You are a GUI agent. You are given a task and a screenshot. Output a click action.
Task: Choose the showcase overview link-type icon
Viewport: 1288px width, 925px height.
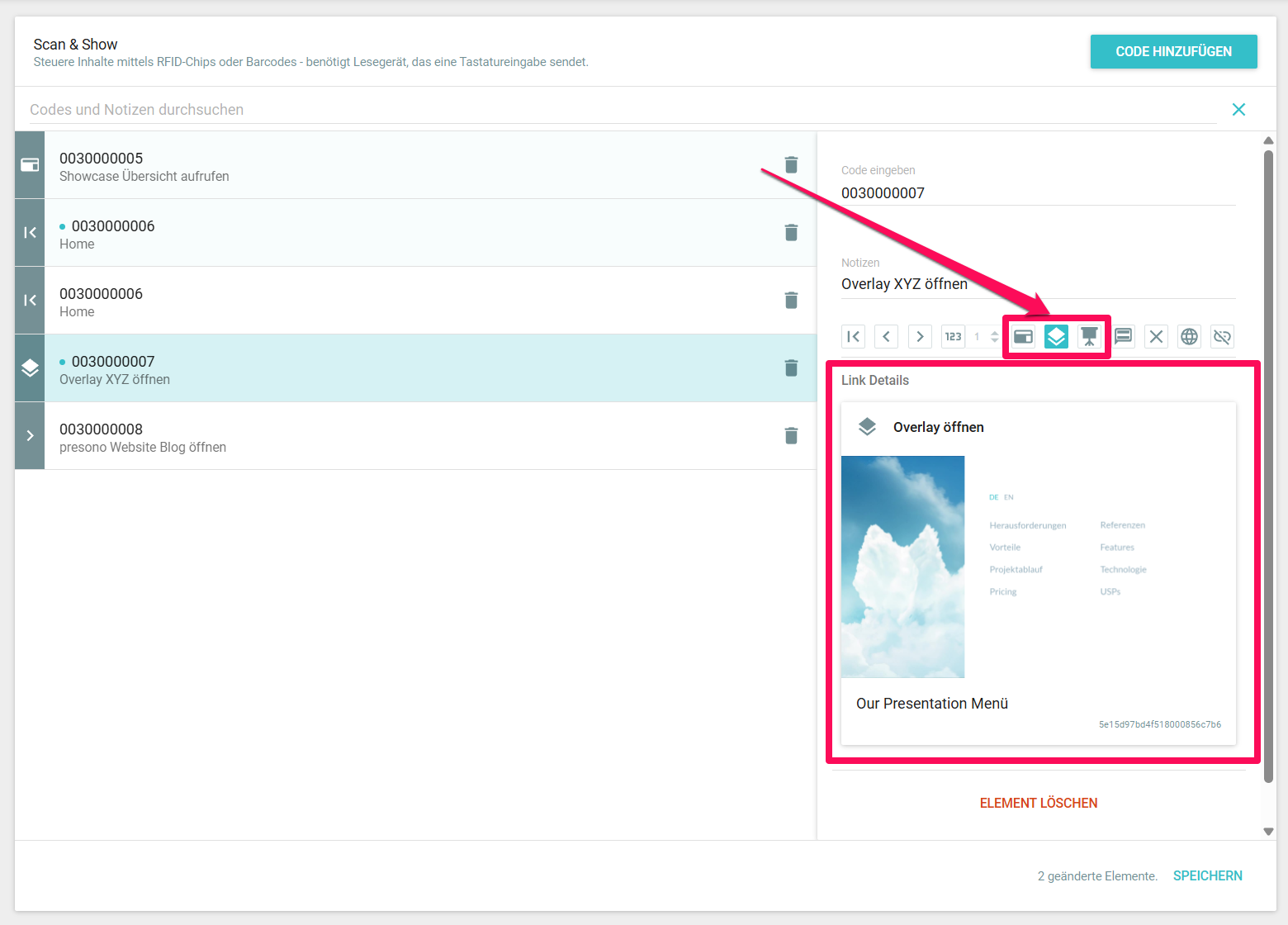click(1023, 336)
